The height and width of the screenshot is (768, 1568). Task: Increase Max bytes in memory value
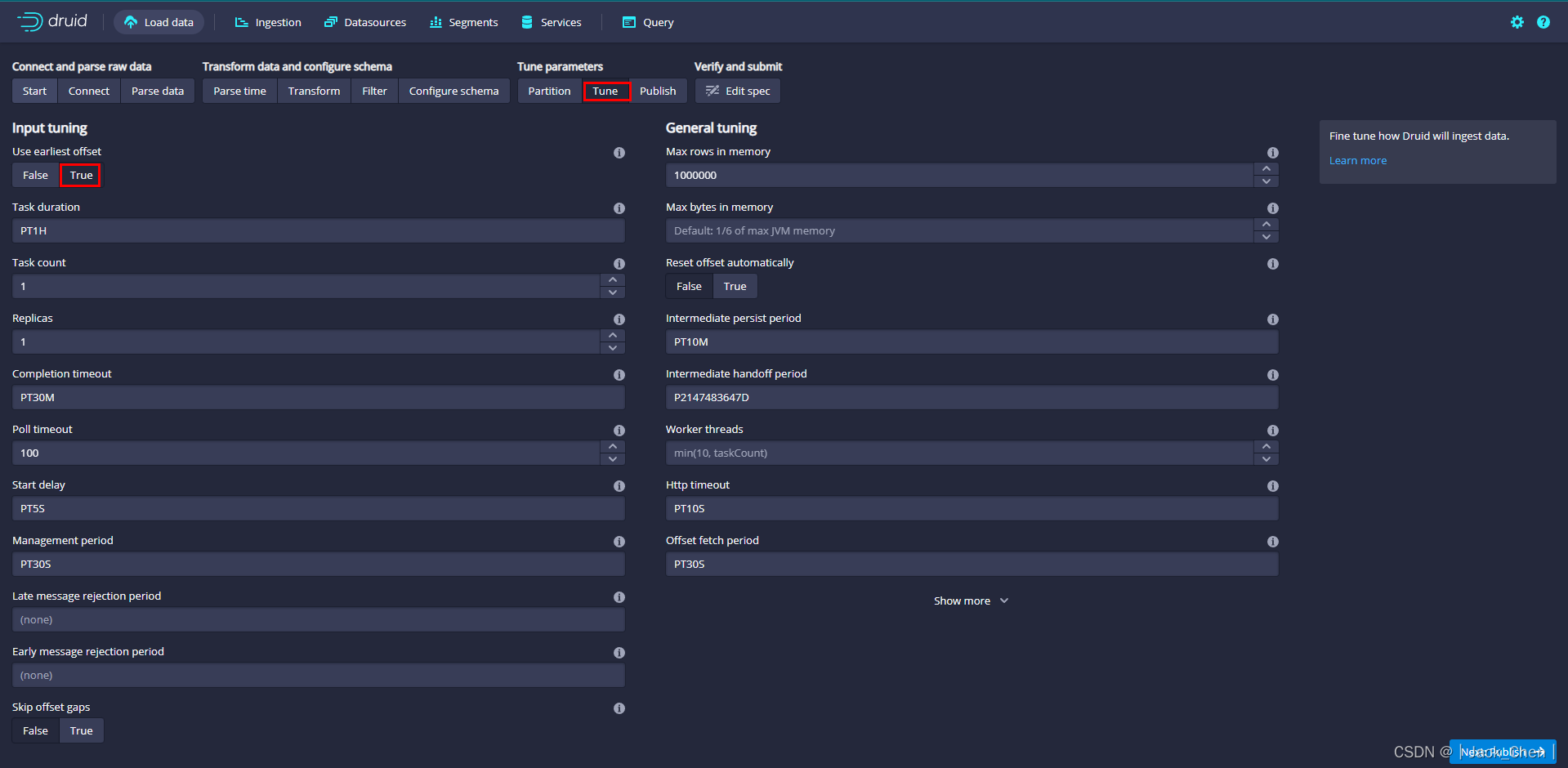1266,225
